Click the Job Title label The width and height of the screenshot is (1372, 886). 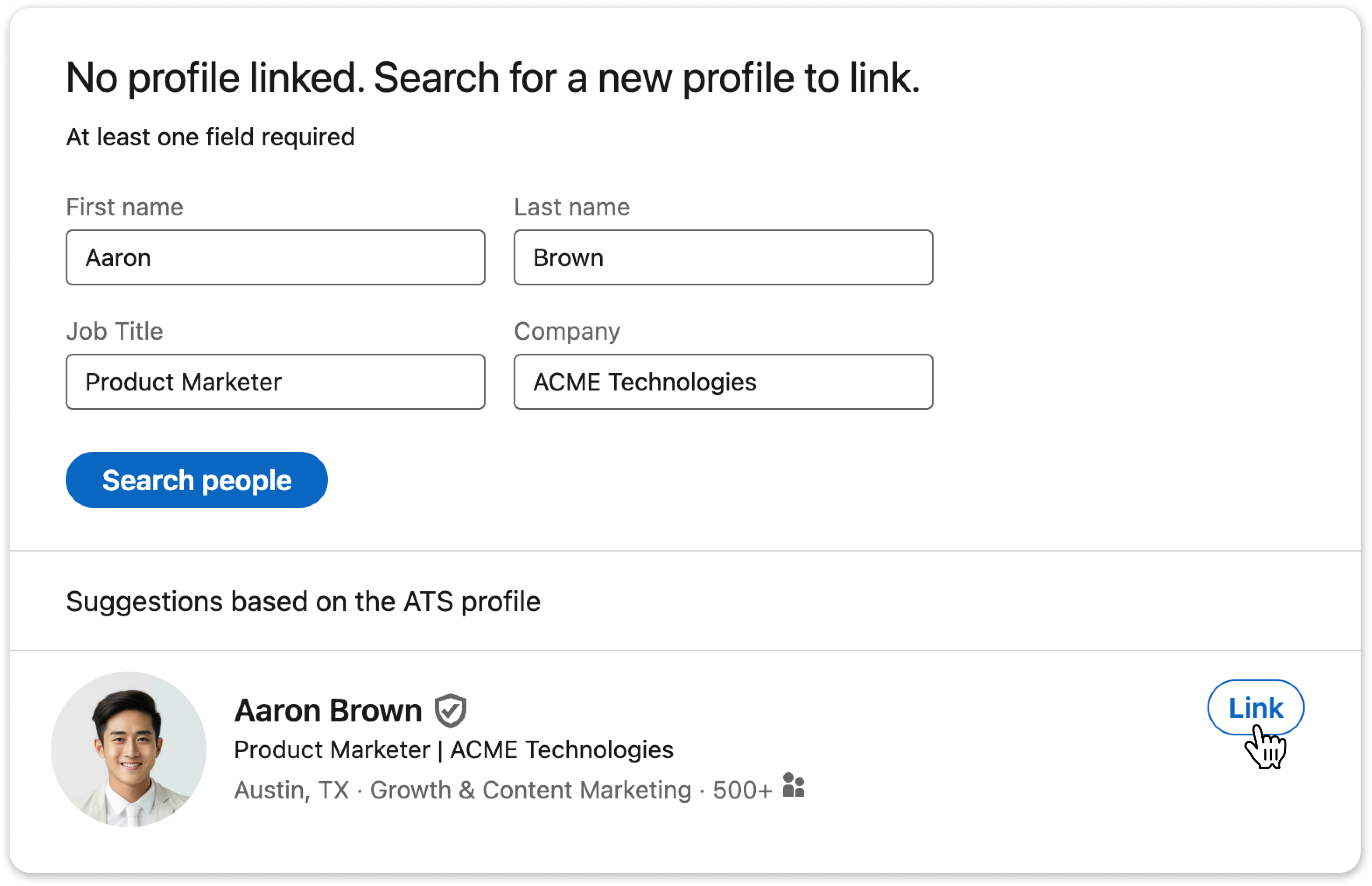click(x=115, y=331)
